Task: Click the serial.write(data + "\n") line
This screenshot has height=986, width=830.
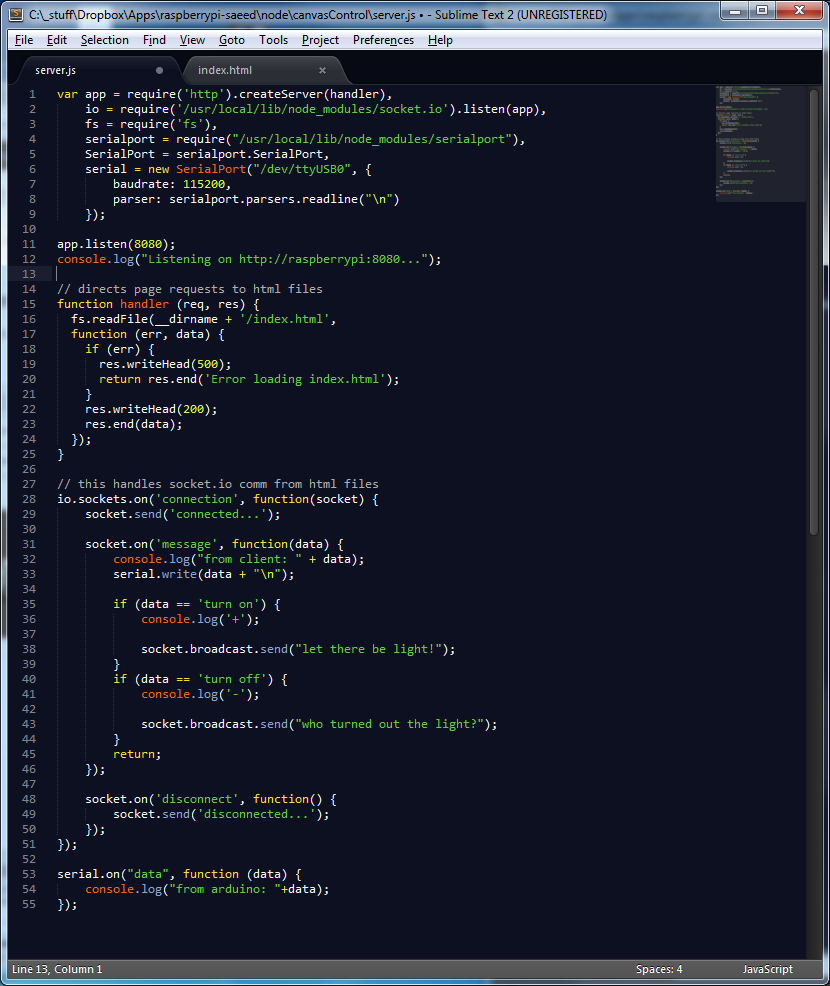Action: coord(204,574)
